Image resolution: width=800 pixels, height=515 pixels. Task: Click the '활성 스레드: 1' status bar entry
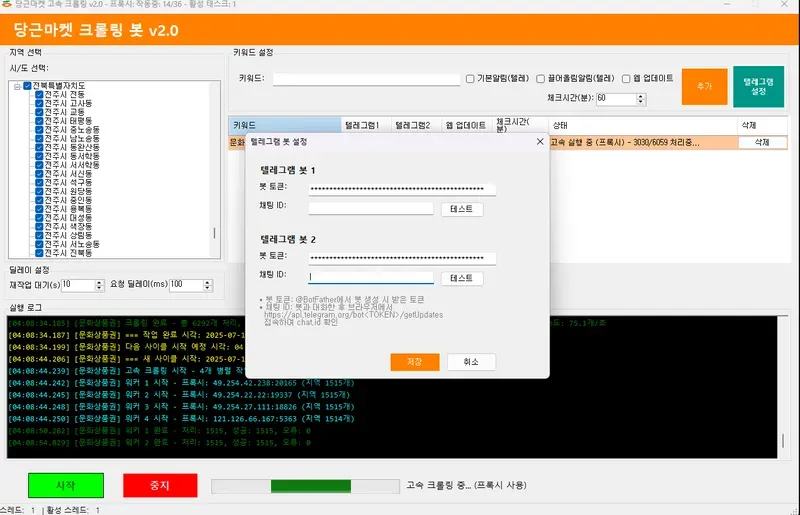[73, 510]
